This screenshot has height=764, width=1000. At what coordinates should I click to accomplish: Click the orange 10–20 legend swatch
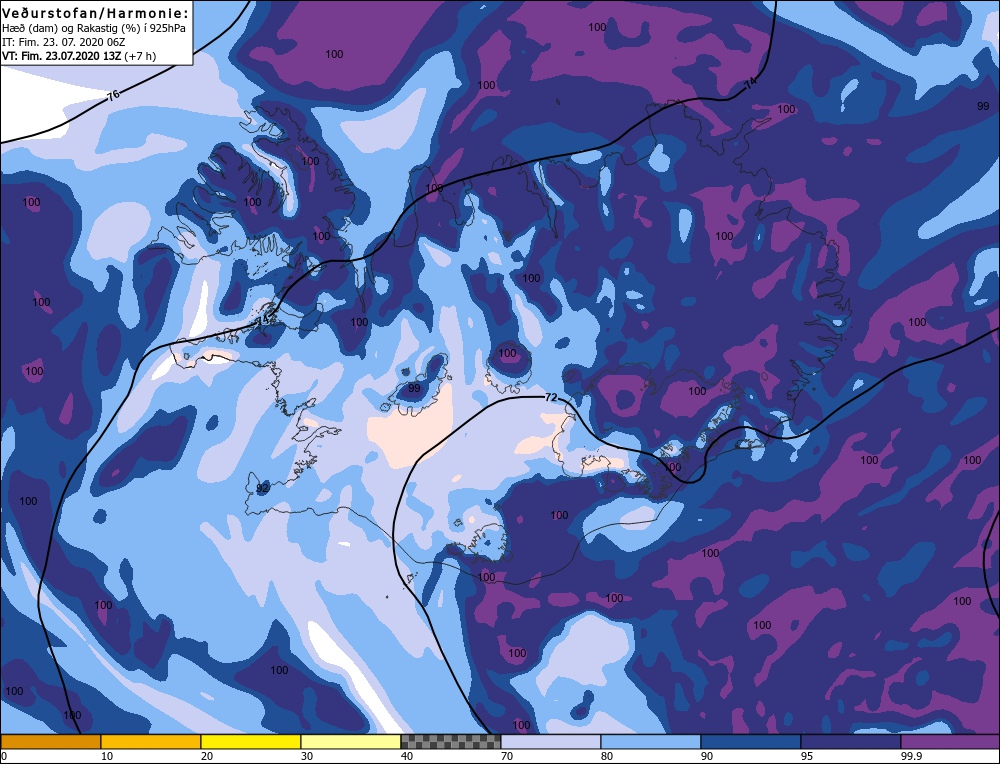151,741
